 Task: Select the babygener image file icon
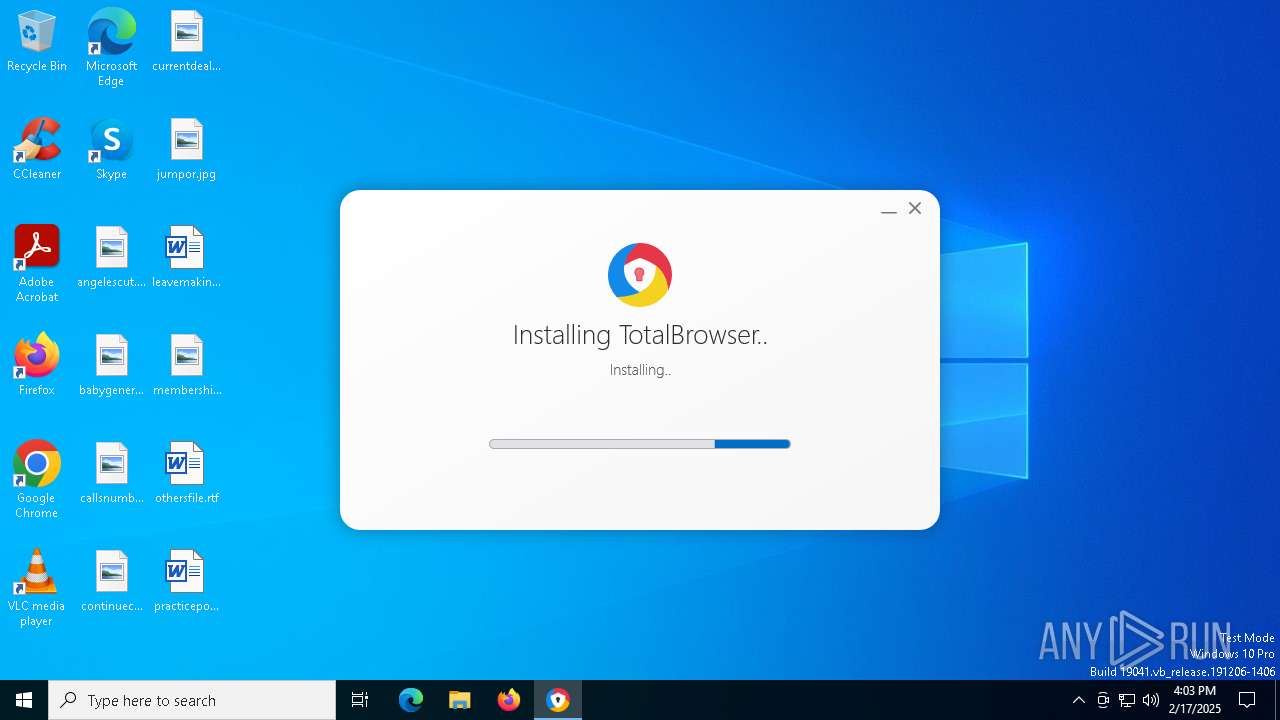(x=111, y=365)
